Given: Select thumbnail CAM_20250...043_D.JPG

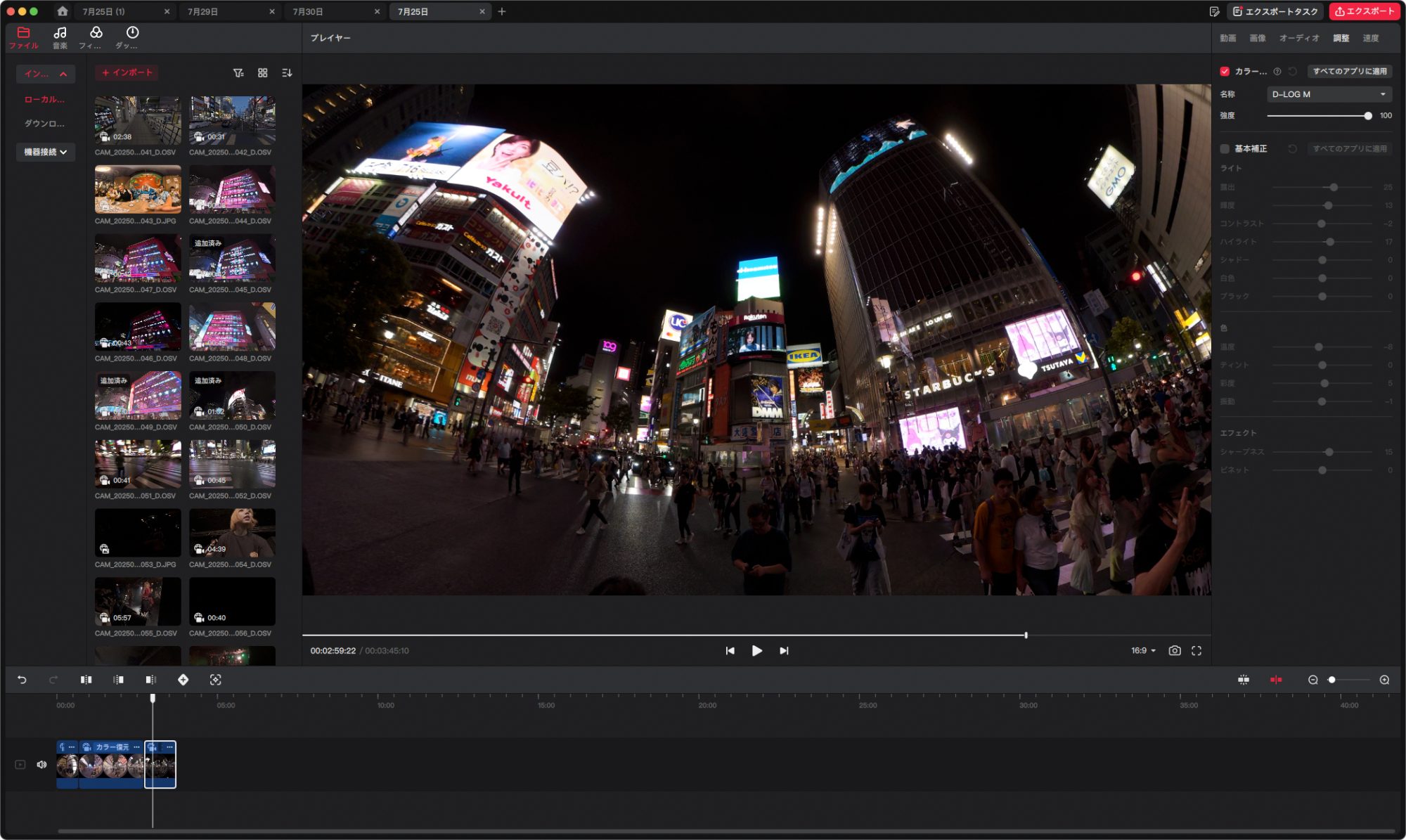Looking at the screenshot, I should pyautogui.click(x=138, y=189).
